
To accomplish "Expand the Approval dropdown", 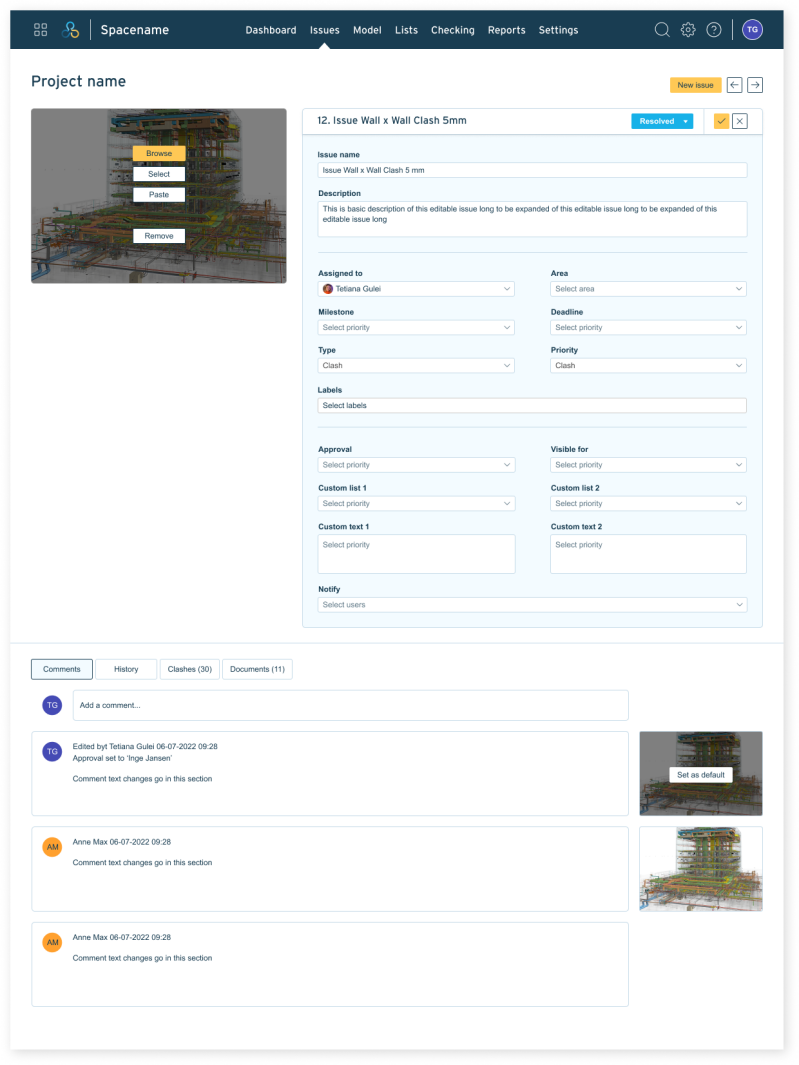I will (416, 465).
